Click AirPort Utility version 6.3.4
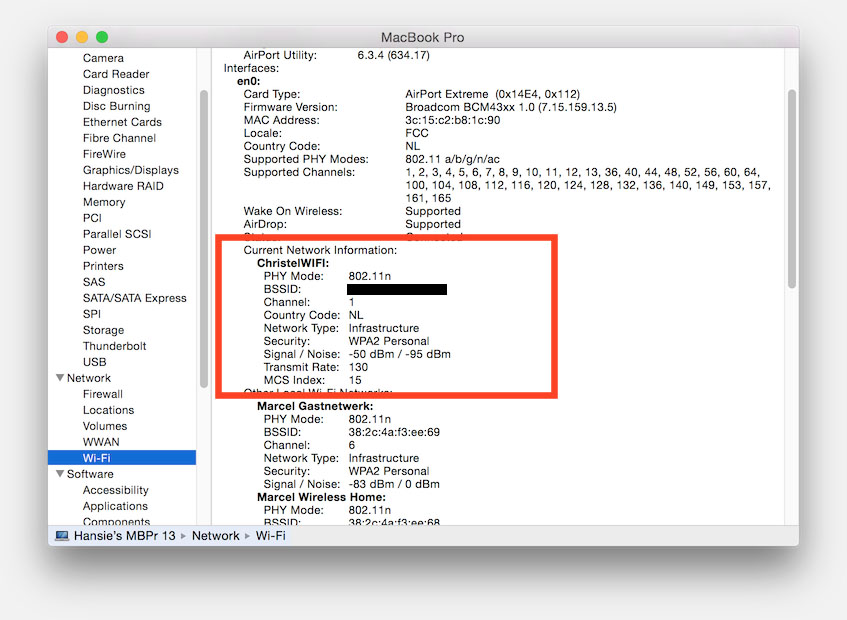This screenshot has height=620, width=847. coord(393,55)
